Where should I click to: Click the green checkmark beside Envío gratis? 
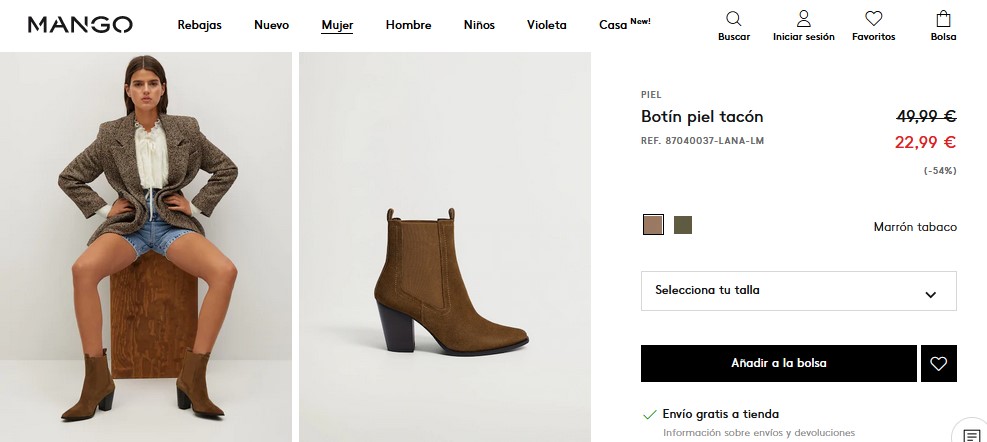click(650, 414)
